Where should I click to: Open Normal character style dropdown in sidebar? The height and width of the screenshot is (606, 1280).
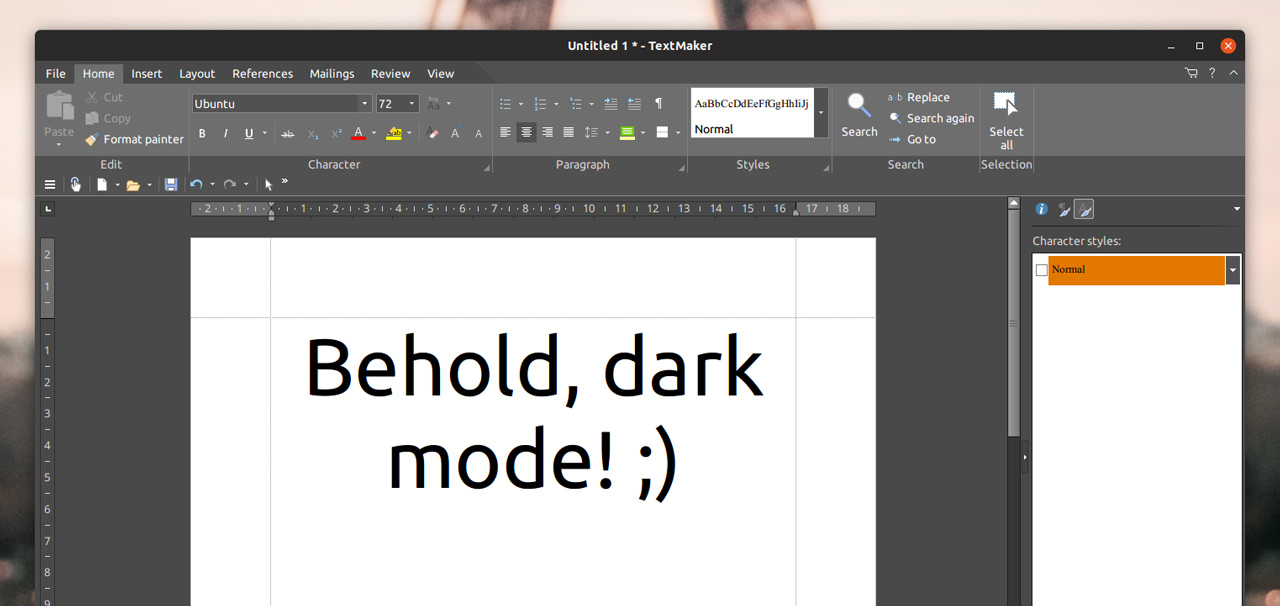(x=1233, y=270)
